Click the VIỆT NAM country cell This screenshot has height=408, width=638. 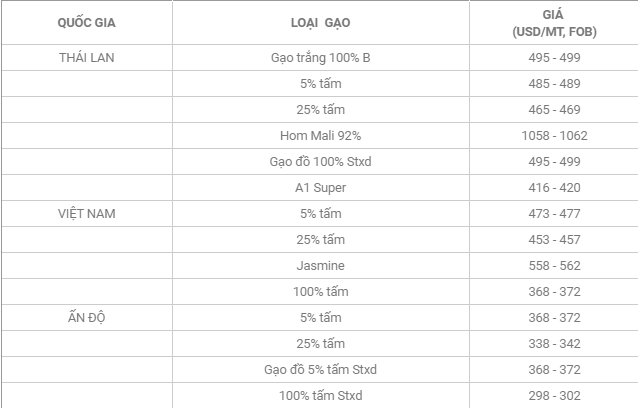(86, 214)
